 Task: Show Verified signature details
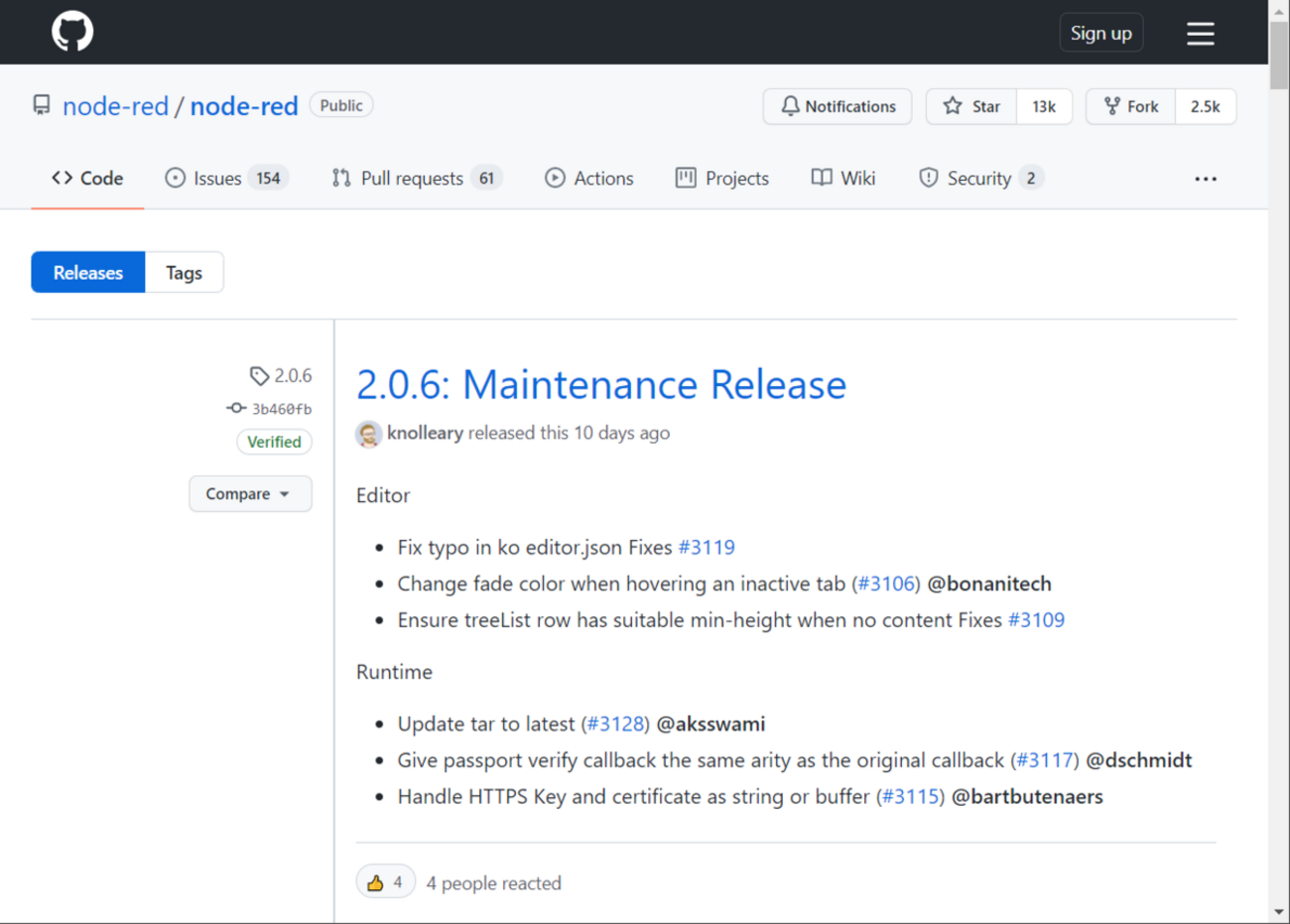[274, 442]
